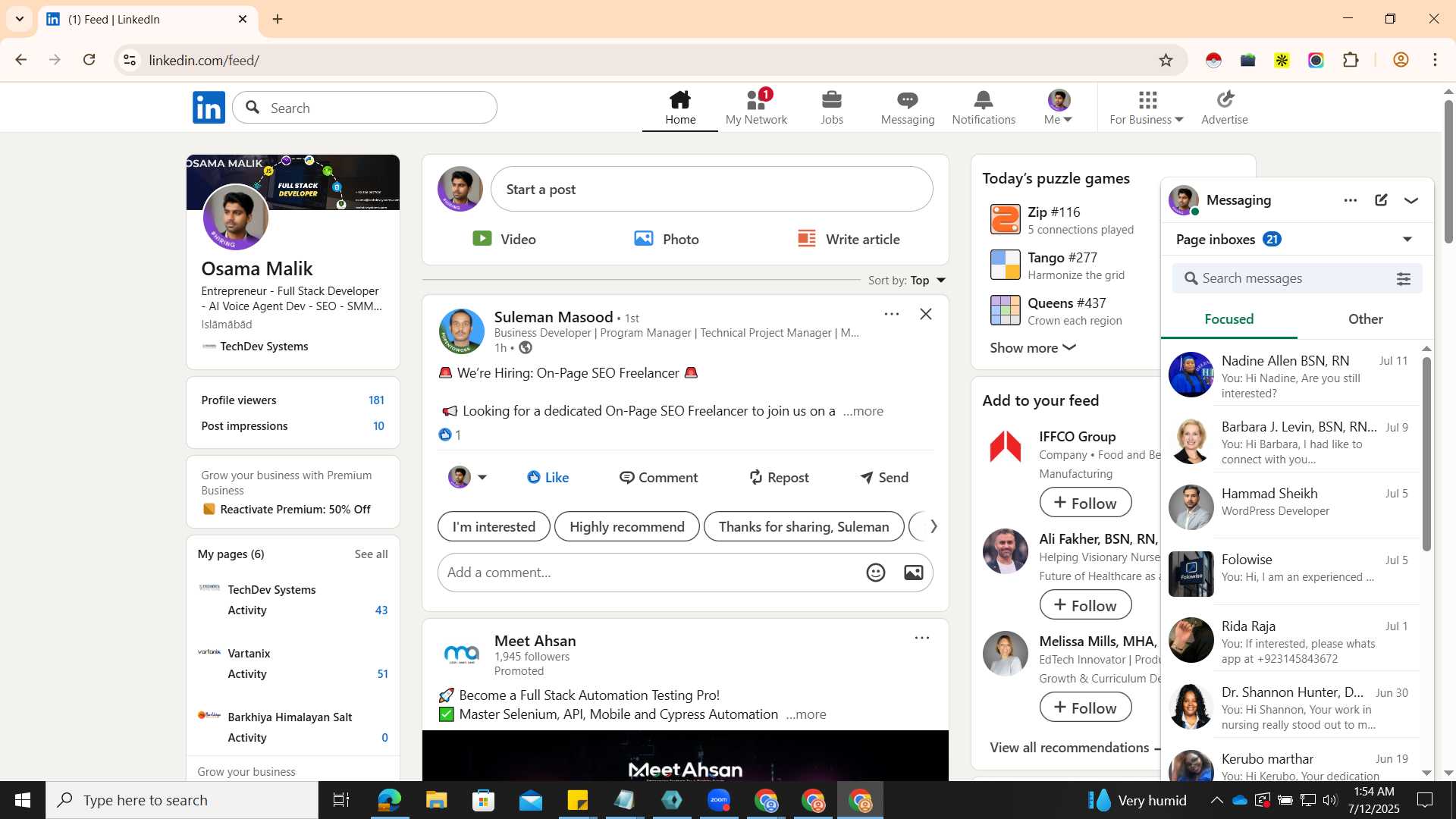The image size is (1456, 819).
Task: Open the tab search dropdown in browser
Action: coord(20,19)
